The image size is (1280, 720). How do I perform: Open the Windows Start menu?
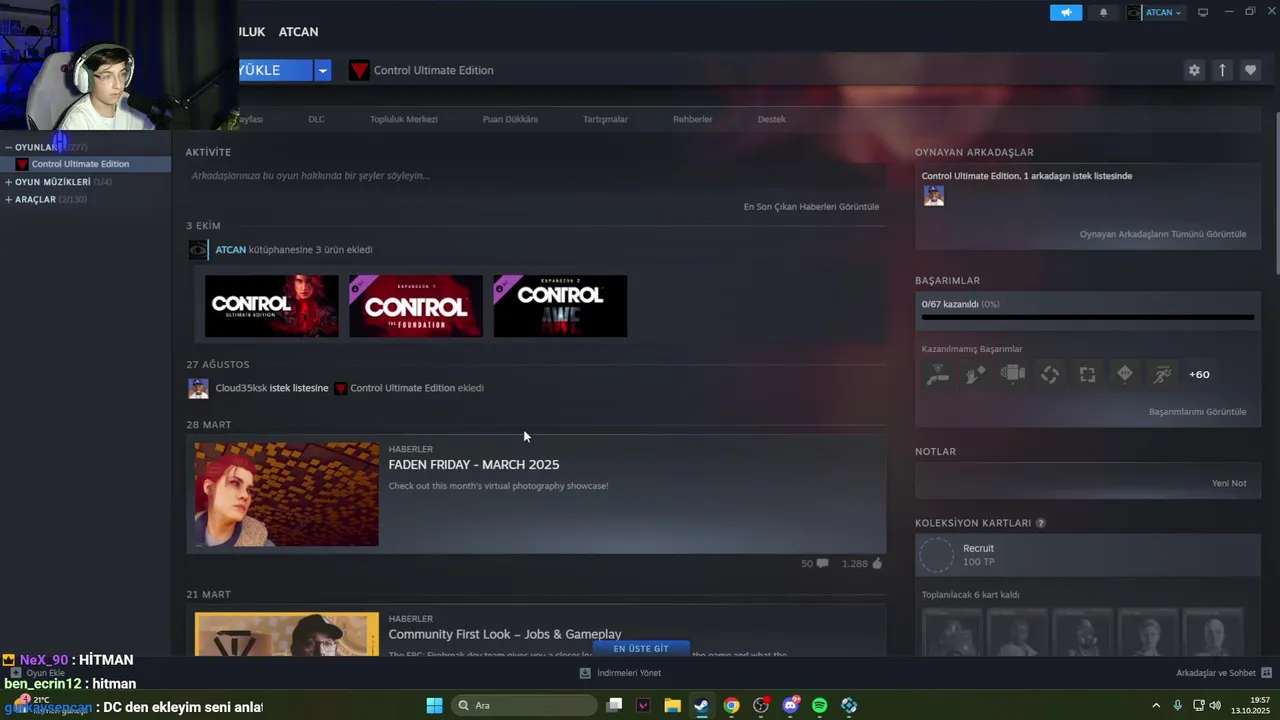pyautogui.click(x=434, y=705)
